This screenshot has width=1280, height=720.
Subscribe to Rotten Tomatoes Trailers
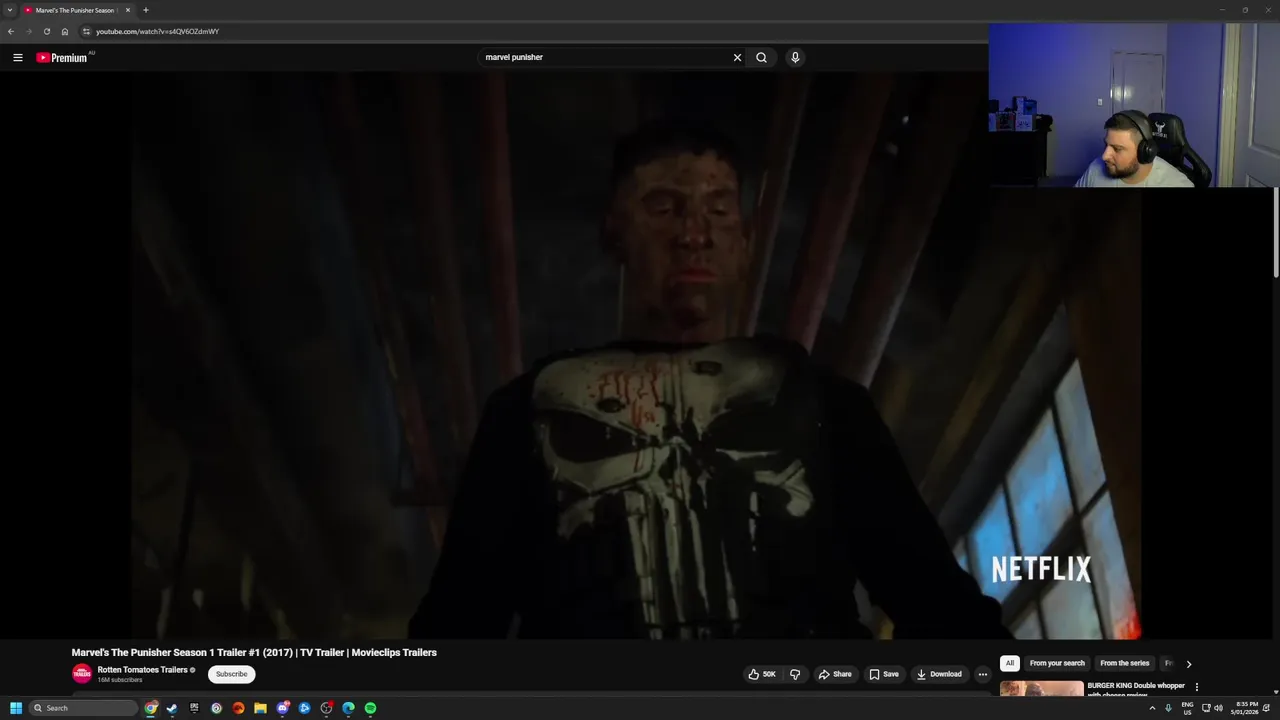tap(231, 674)
